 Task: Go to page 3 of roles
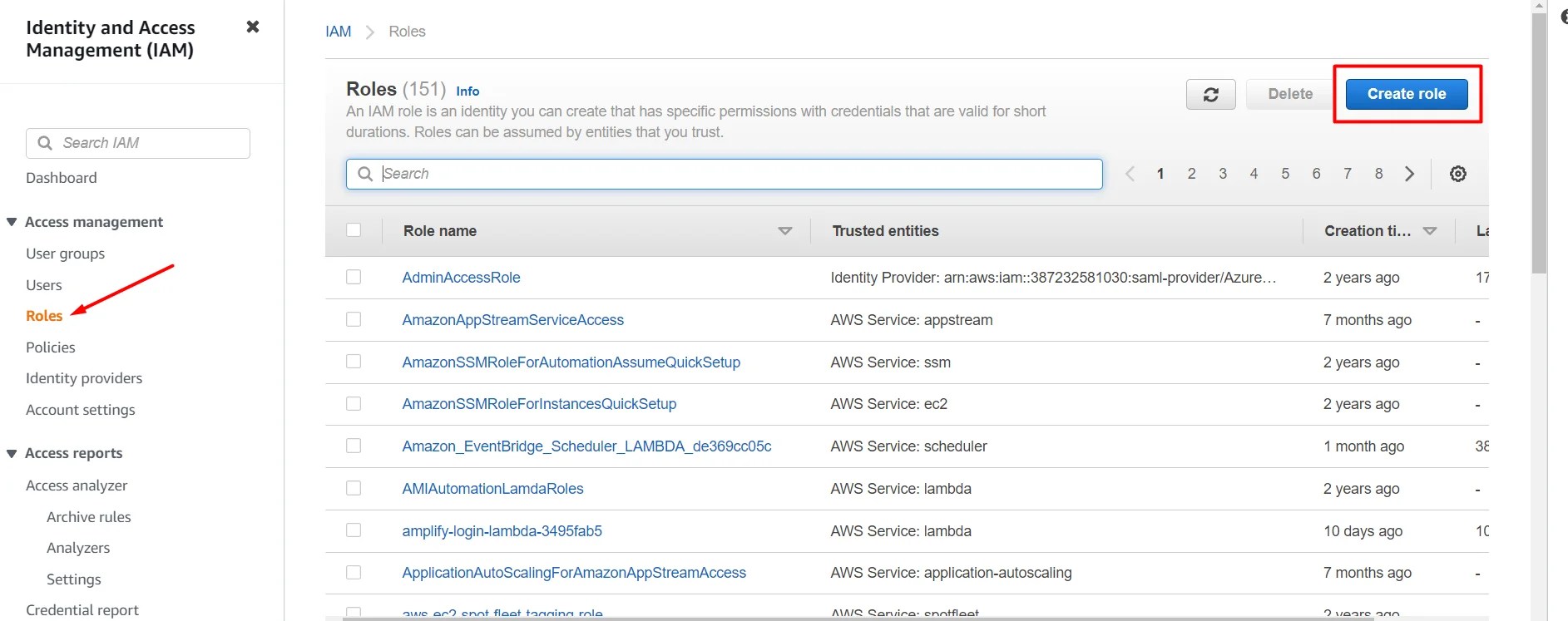[1223, 174]
